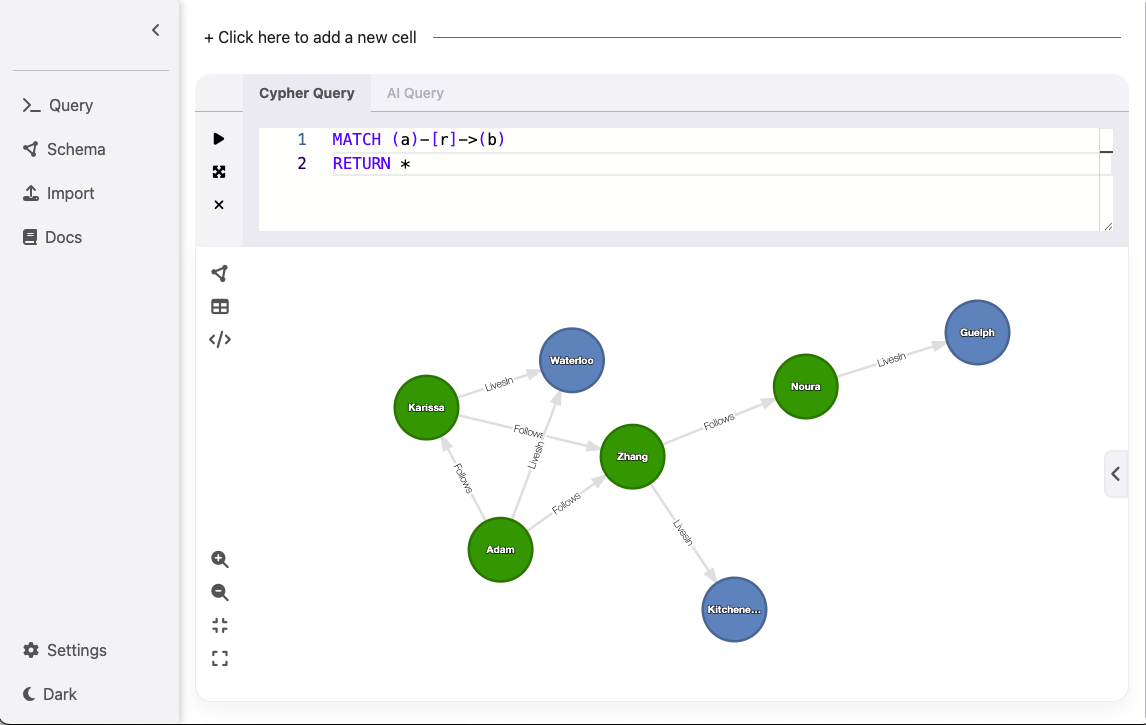Viewport: 1146px width, 725px height.
Task: Maximize the query cell editor
Action: tap(219, 172)
